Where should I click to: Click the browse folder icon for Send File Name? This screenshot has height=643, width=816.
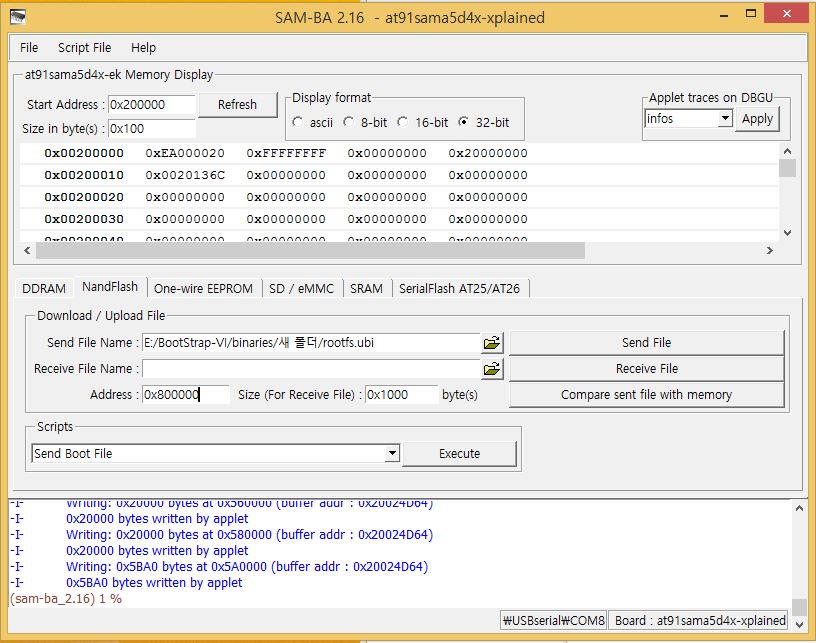[492, 343]
